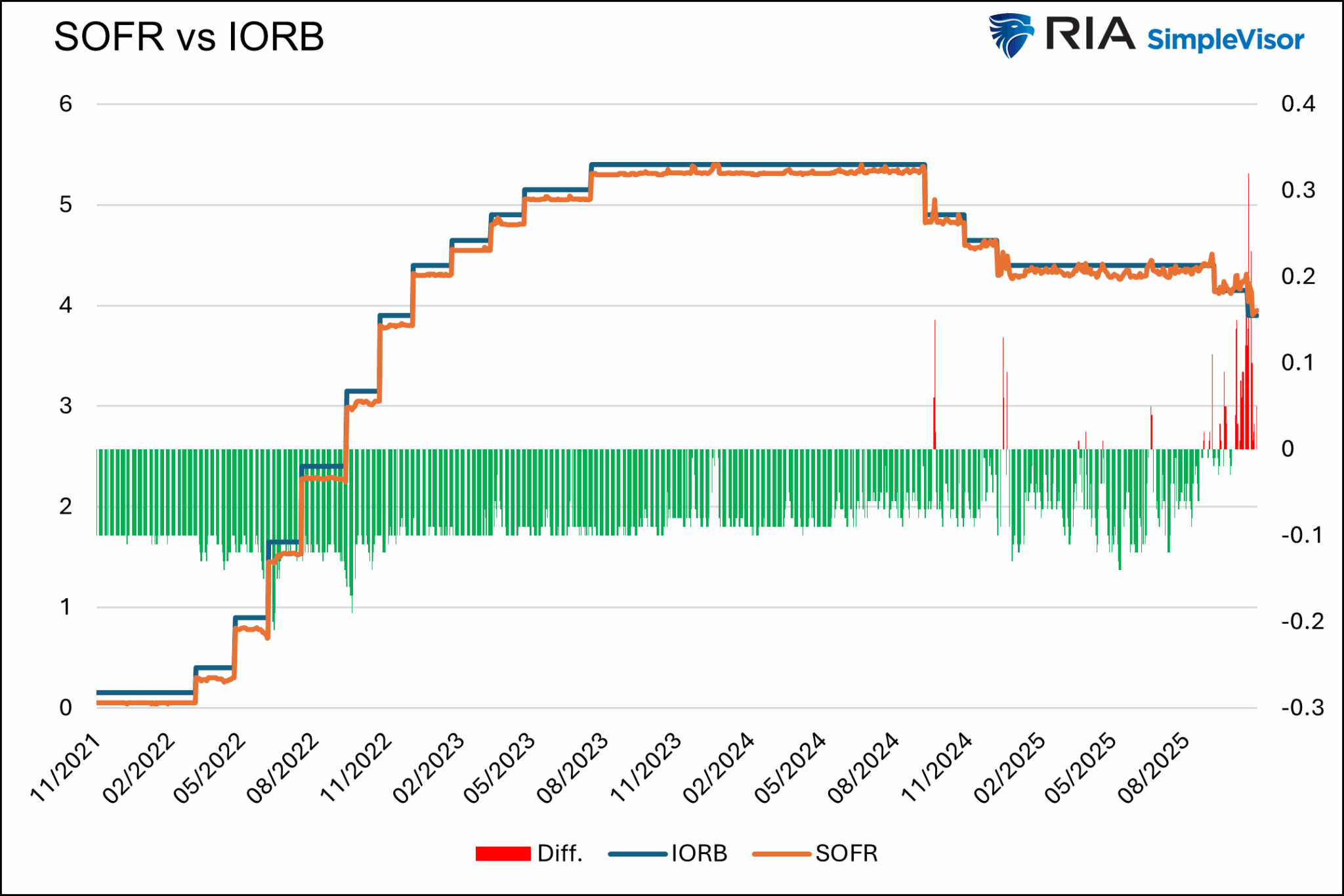Screen dimensions: 1344x896
Task: Click the orange SOFR legend line marker
Action: coord(782,853)
